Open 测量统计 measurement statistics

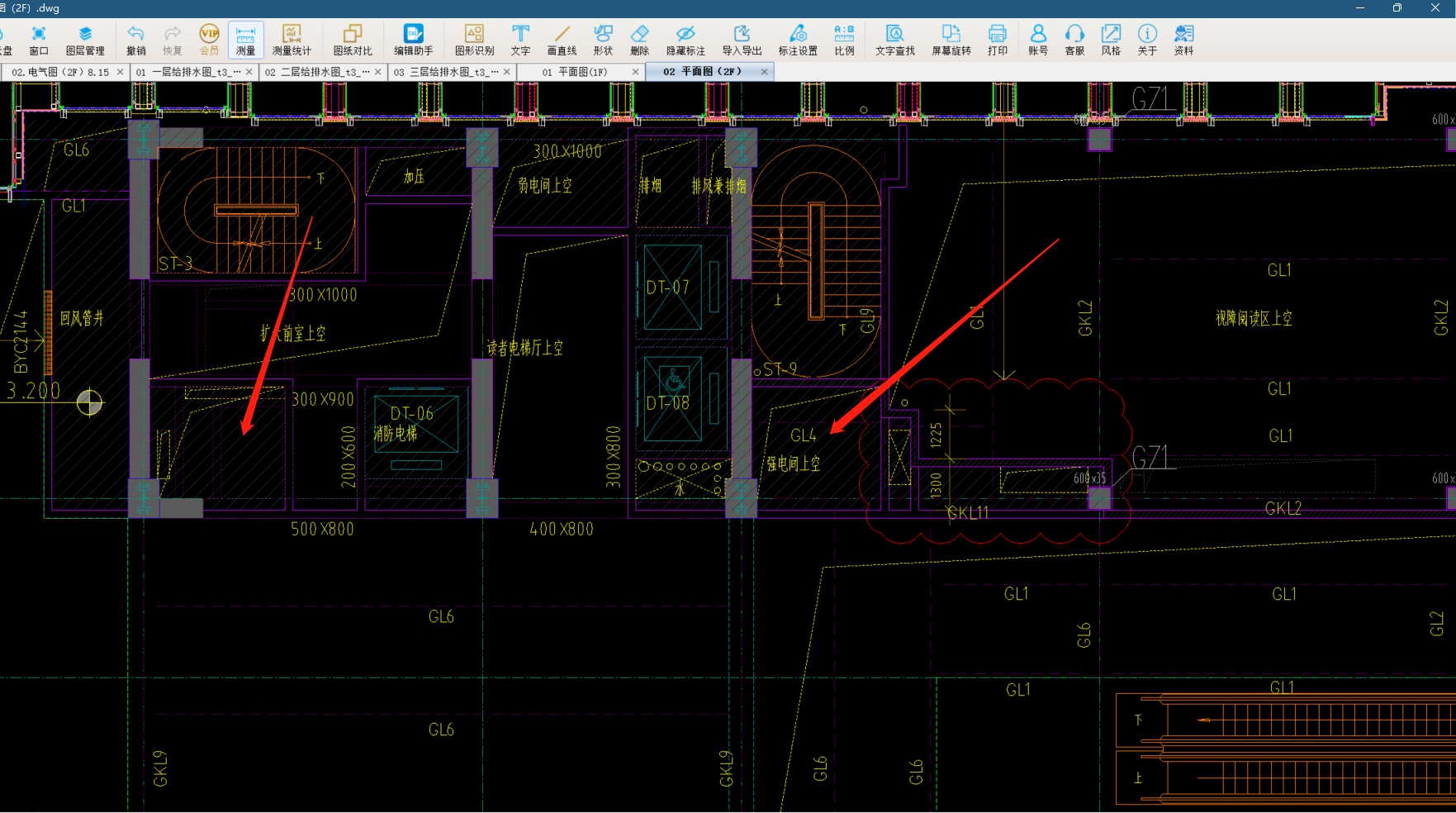coord(292,40)
